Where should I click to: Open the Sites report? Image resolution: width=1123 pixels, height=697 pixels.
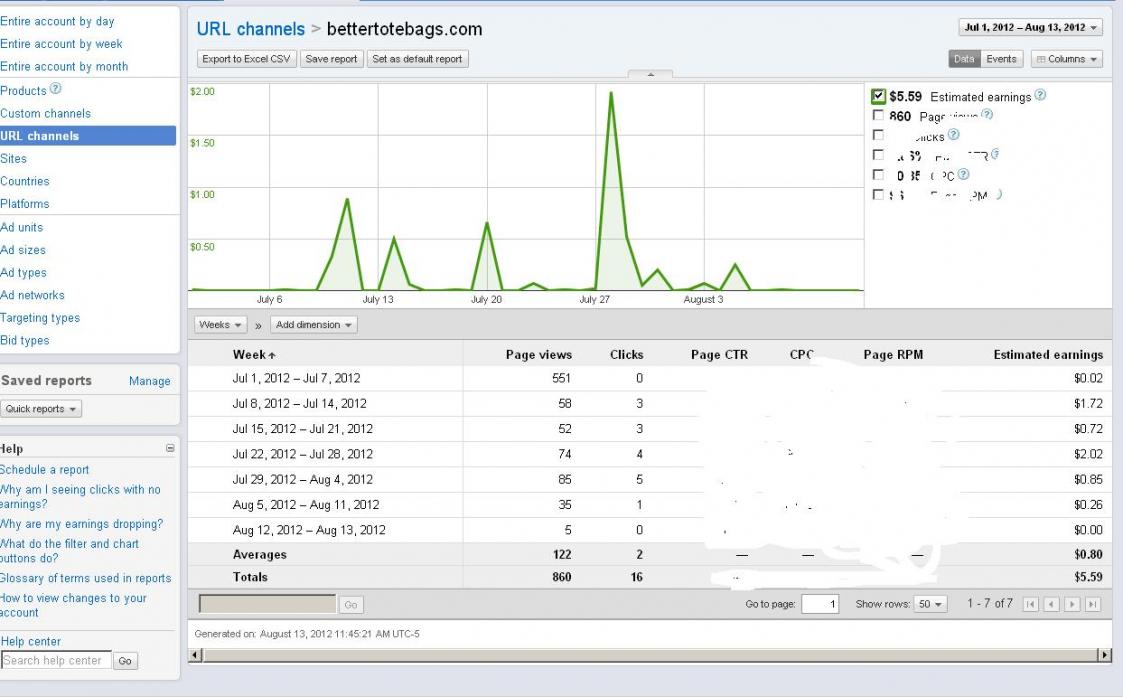point(14,158)
